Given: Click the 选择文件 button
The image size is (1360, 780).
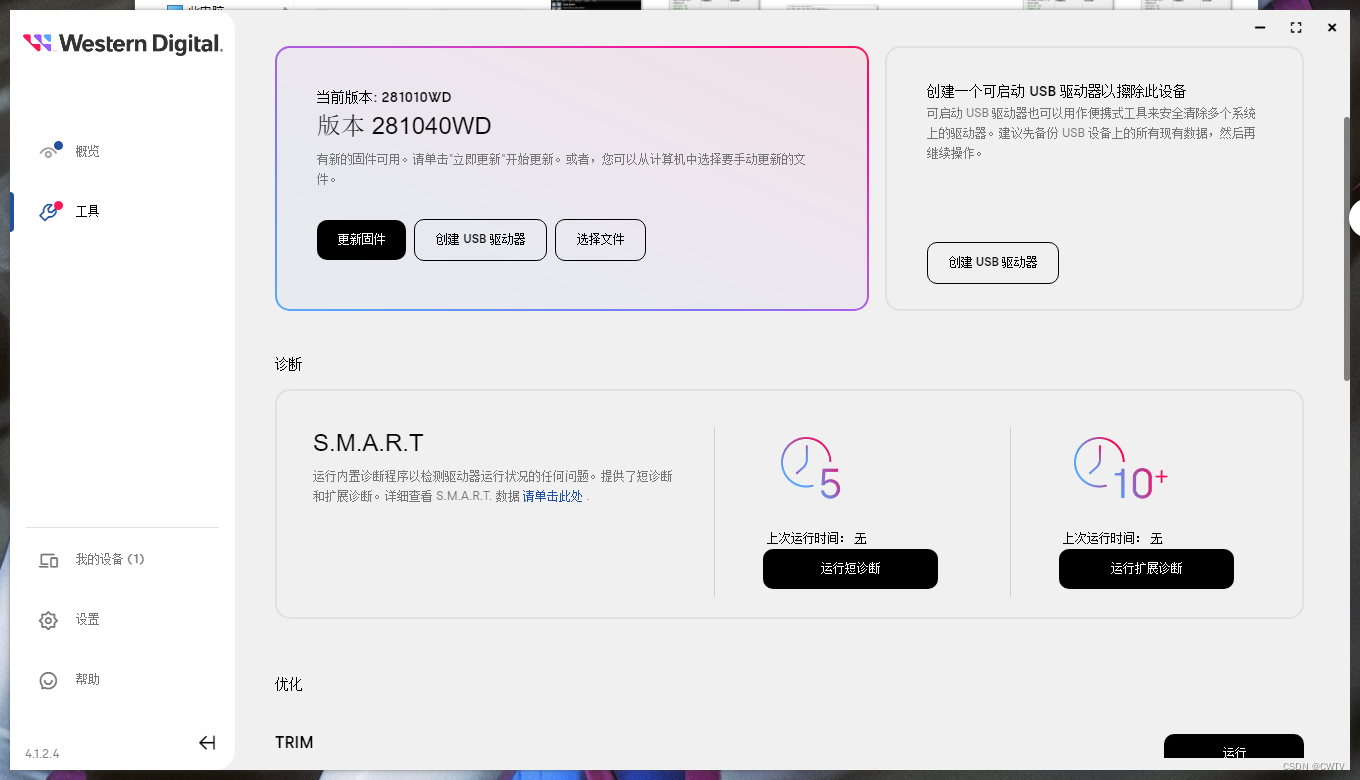Looking at the screenshot, I should pos(600,240).
